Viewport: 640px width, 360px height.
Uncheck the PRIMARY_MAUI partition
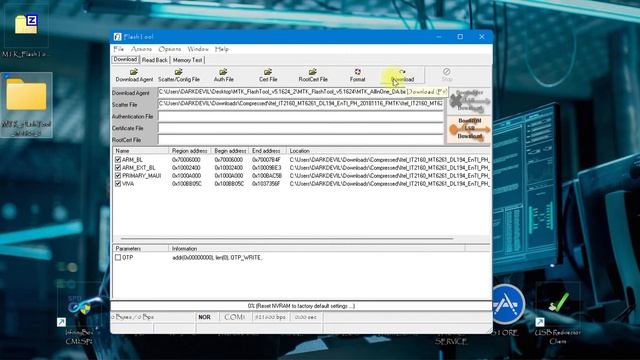[118, 176]
